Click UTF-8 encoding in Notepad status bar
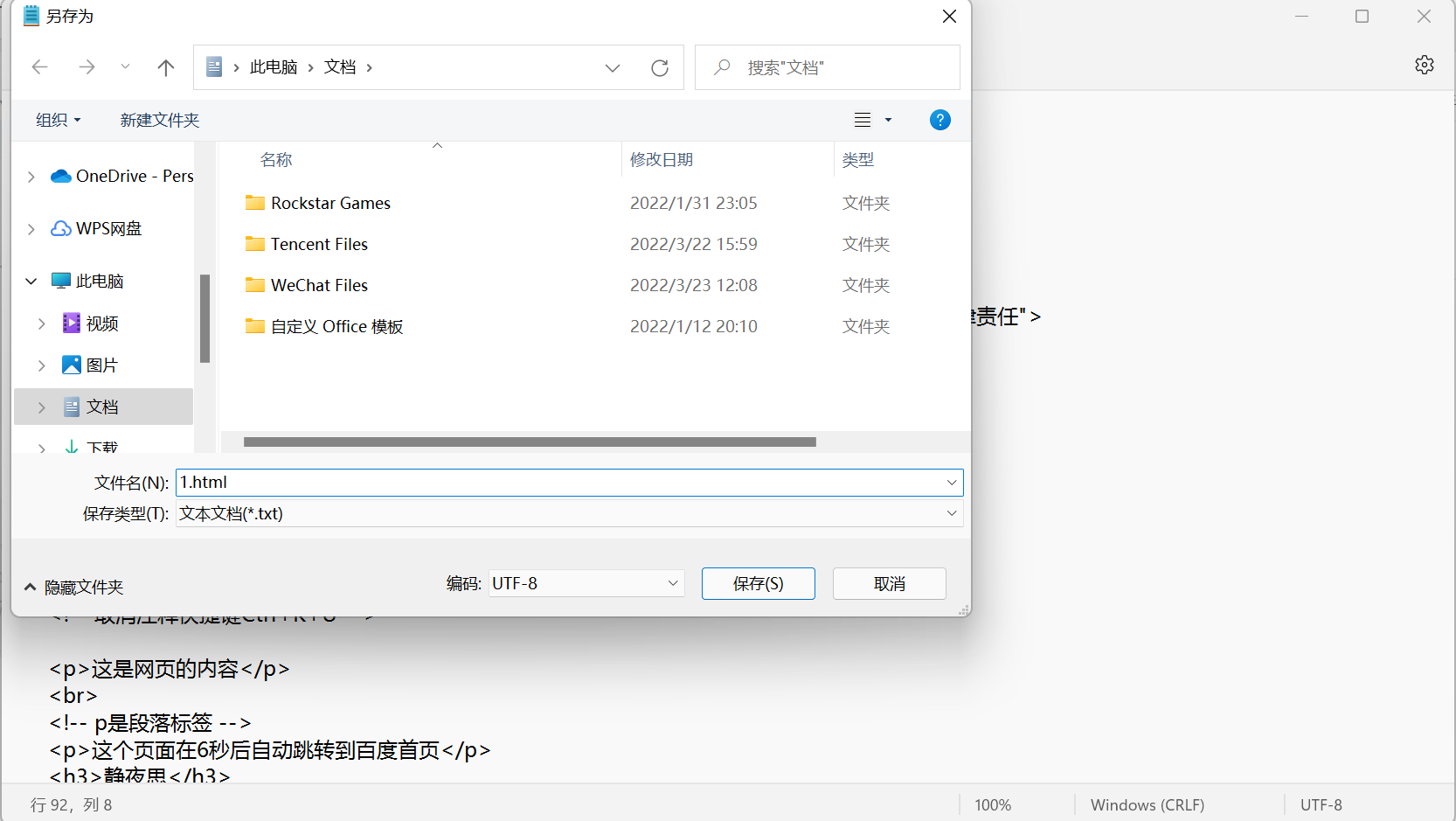Viewport: 1456px width, 821px height. [x=1321, y=805]
